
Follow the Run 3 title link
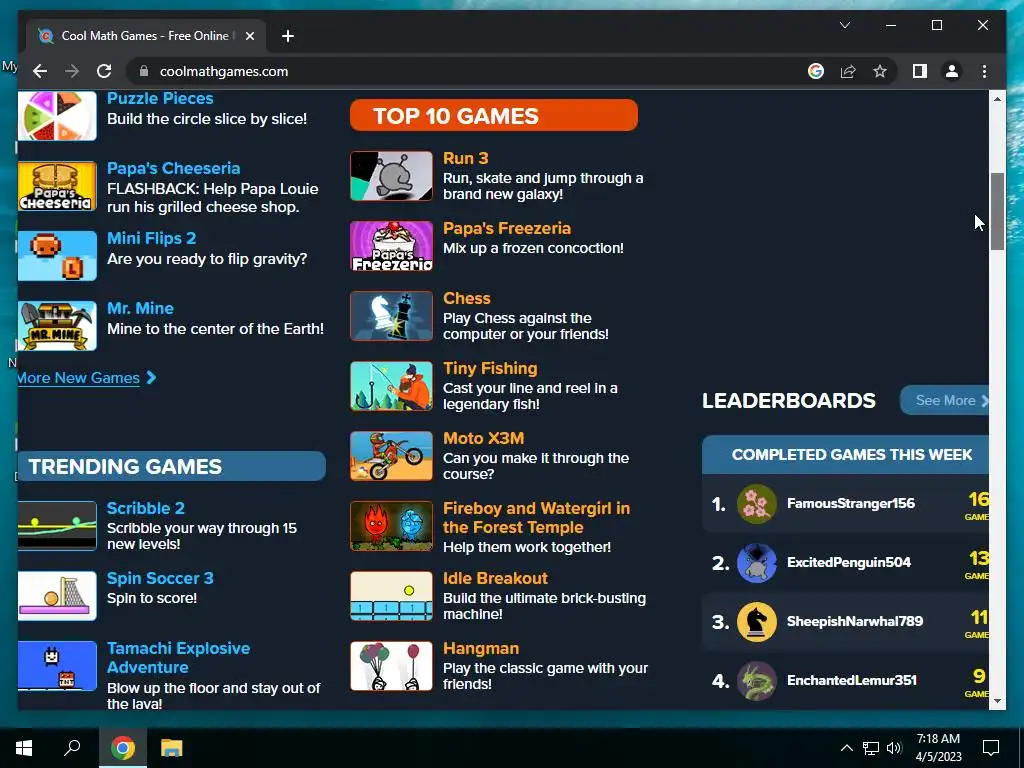click(466, 158)
